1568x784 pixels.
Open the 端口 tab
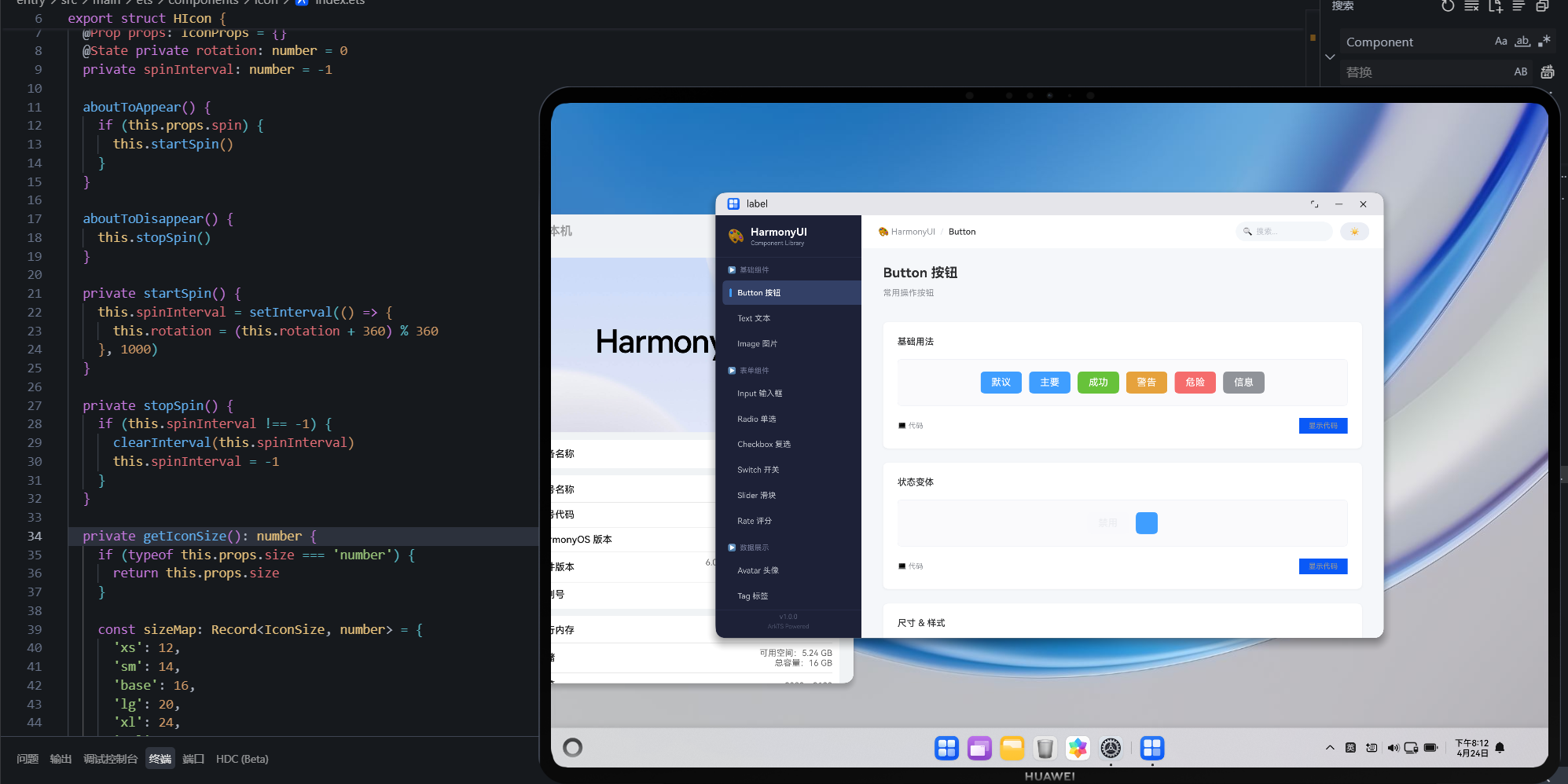pyautogui.click(x=193, y=759)
